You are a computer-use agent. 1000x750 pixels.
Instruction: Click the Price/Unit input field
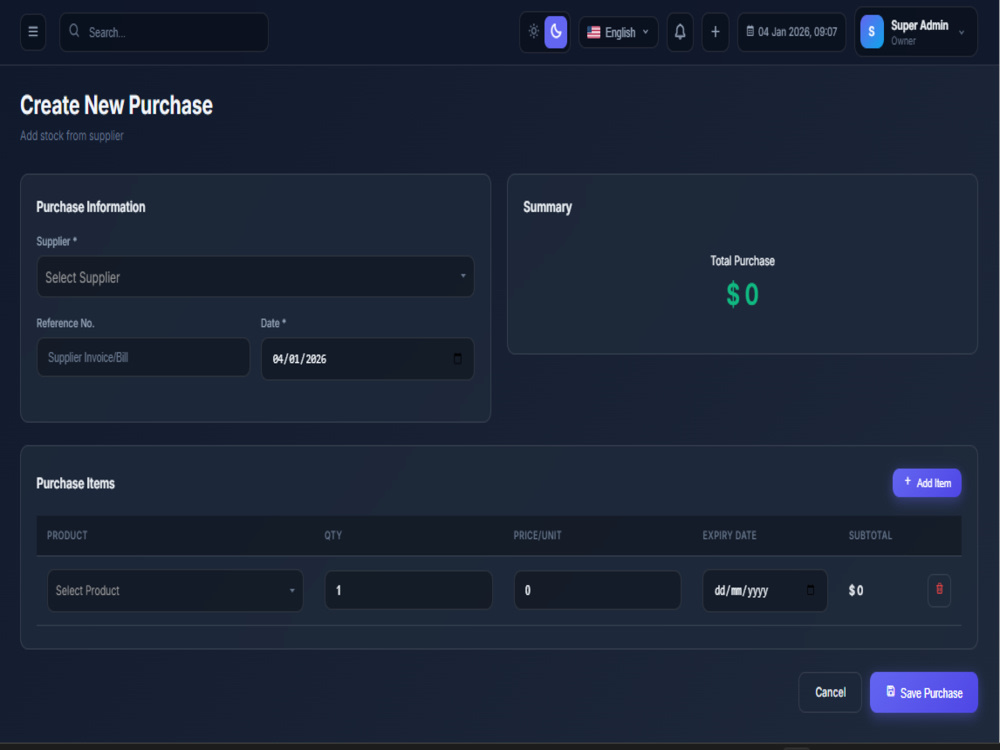point(598,590)
